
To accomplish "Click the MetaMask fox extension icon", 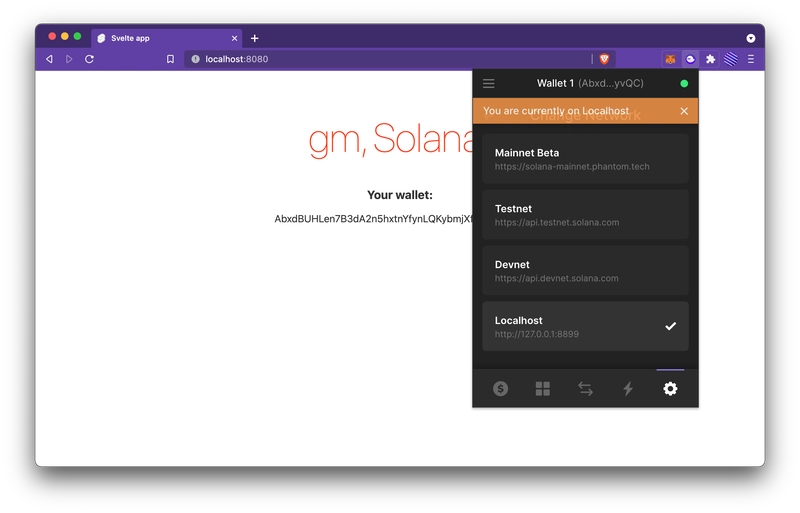I will 671,59.
